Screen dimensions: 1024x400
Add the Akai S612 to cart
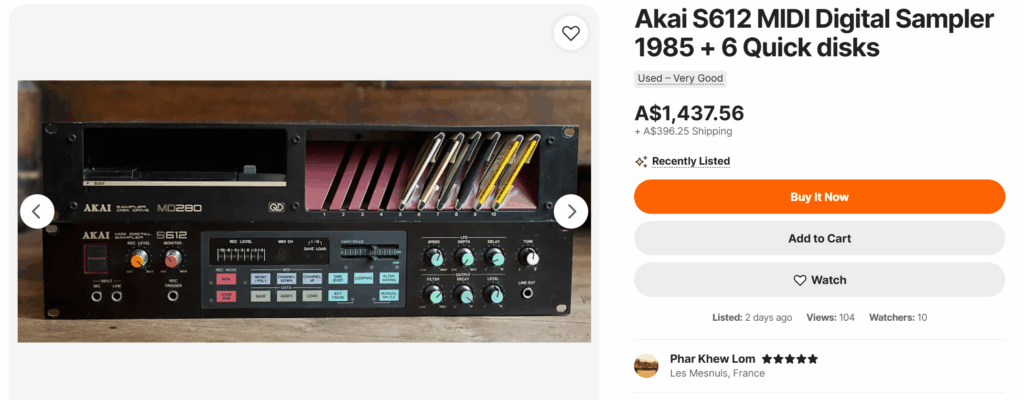point(819,238)
